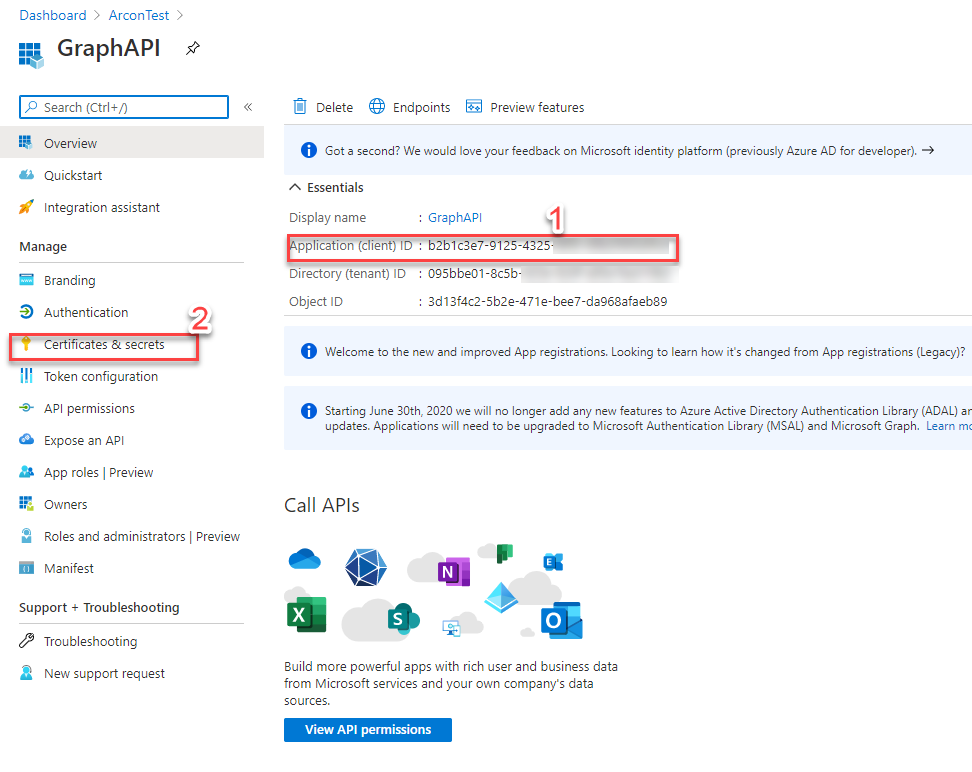Click the Troubleshooting wrench icon
Image resolution: width=972 pixels, height=772 pixels.
tap(26, 641)
